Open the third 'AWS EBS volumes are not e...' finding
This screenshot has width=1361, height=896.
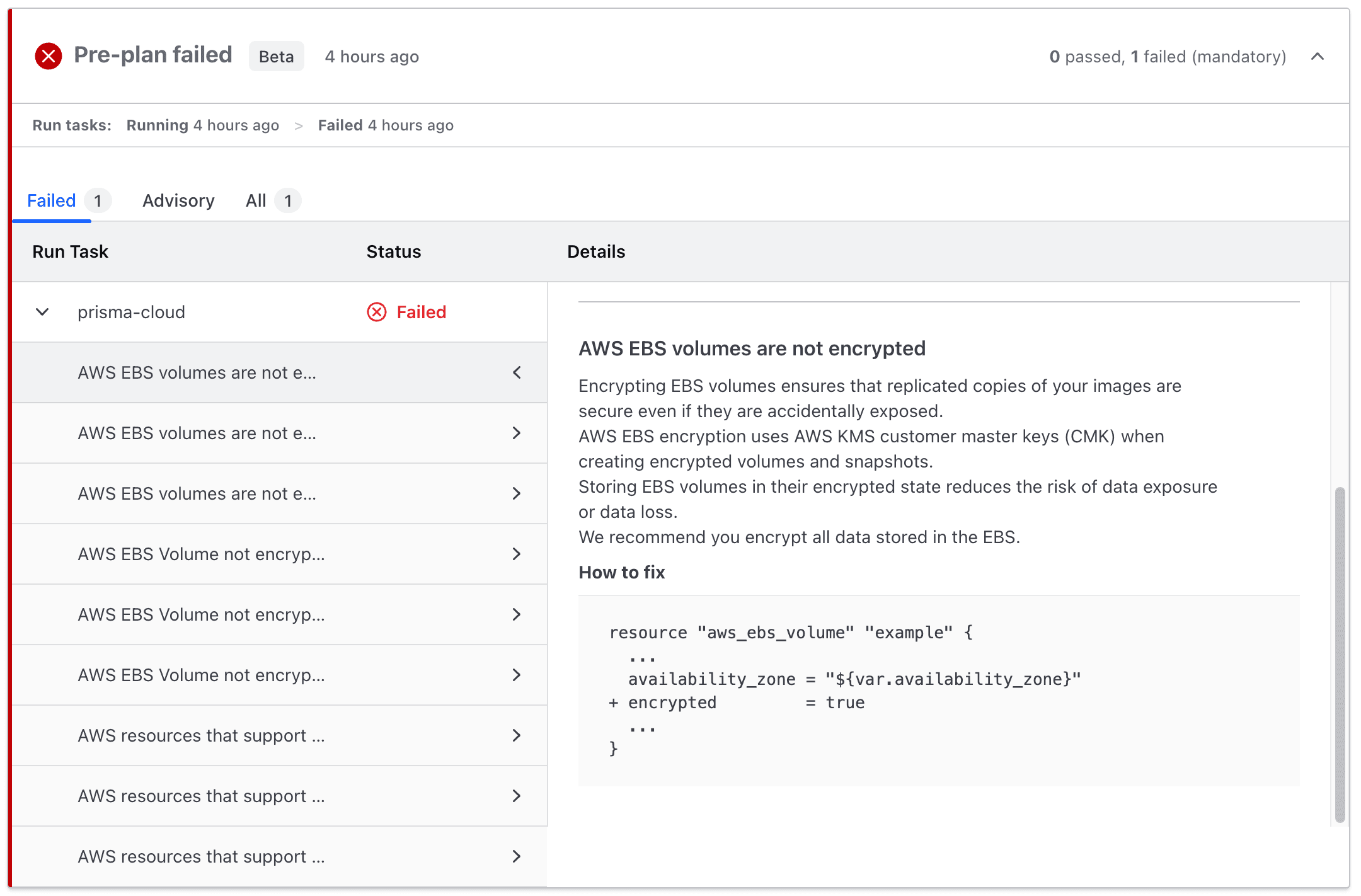[x=517, y=493]
